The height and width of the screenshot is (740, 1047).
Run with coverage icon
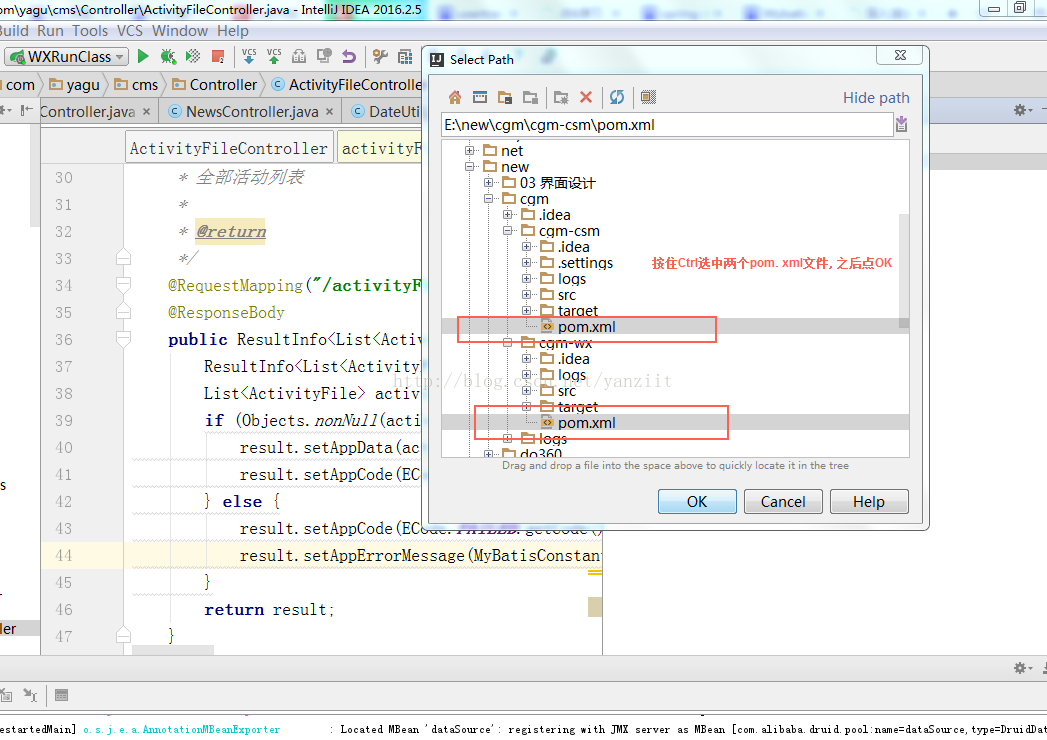[x=193, y=57]
